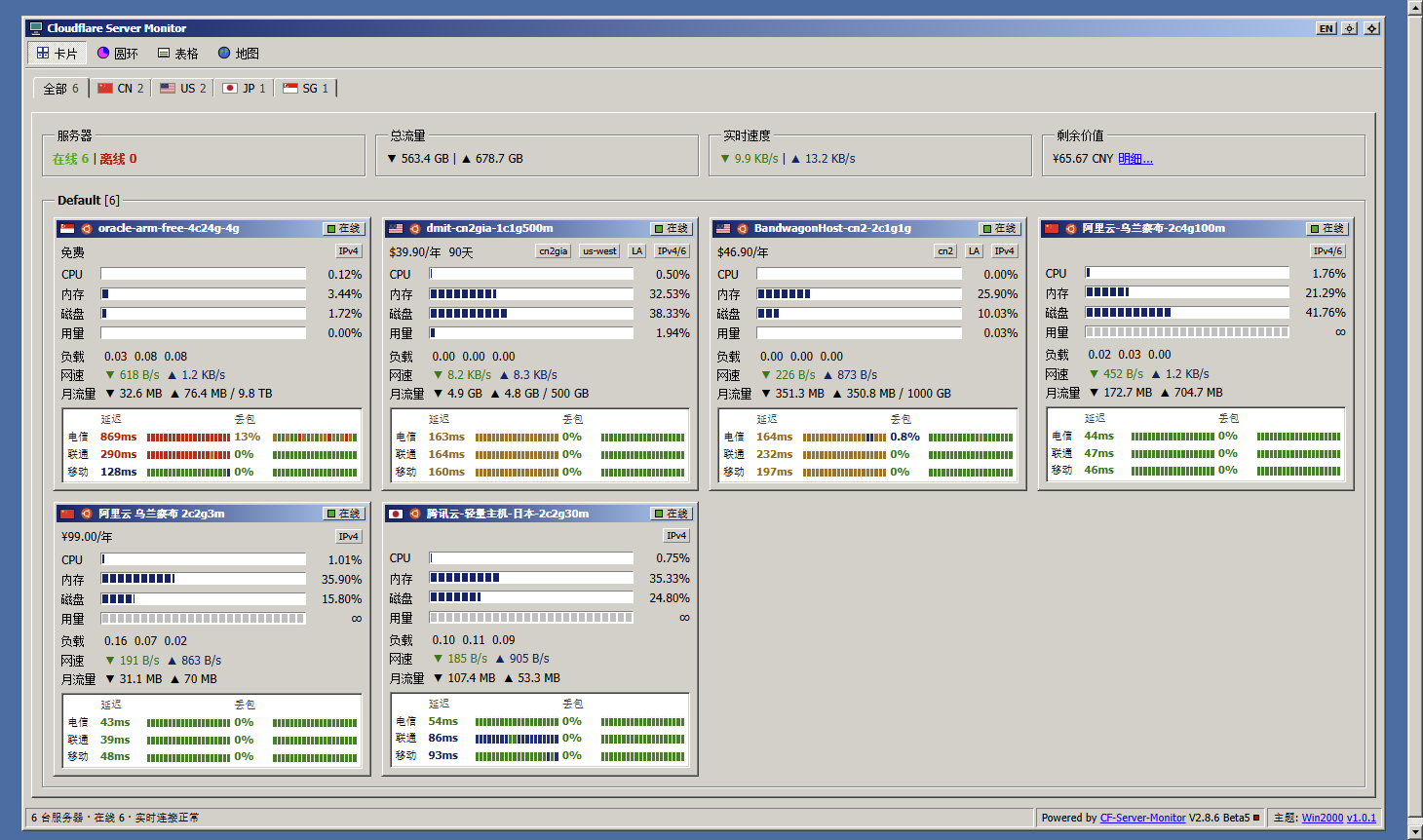Click the 在线 status badge on BandwagonHost card
Screen dimensions: 1423x840
1000,229
